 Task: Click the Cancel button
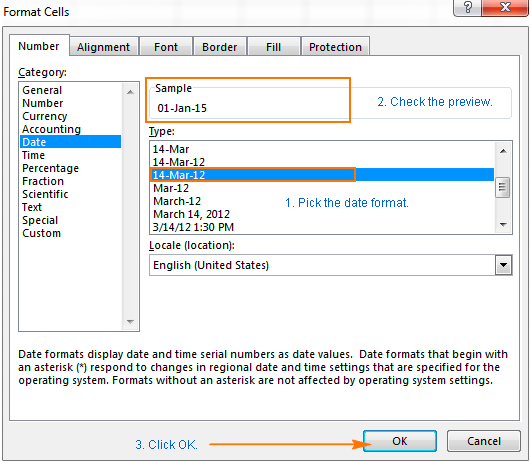coord(484,441)
